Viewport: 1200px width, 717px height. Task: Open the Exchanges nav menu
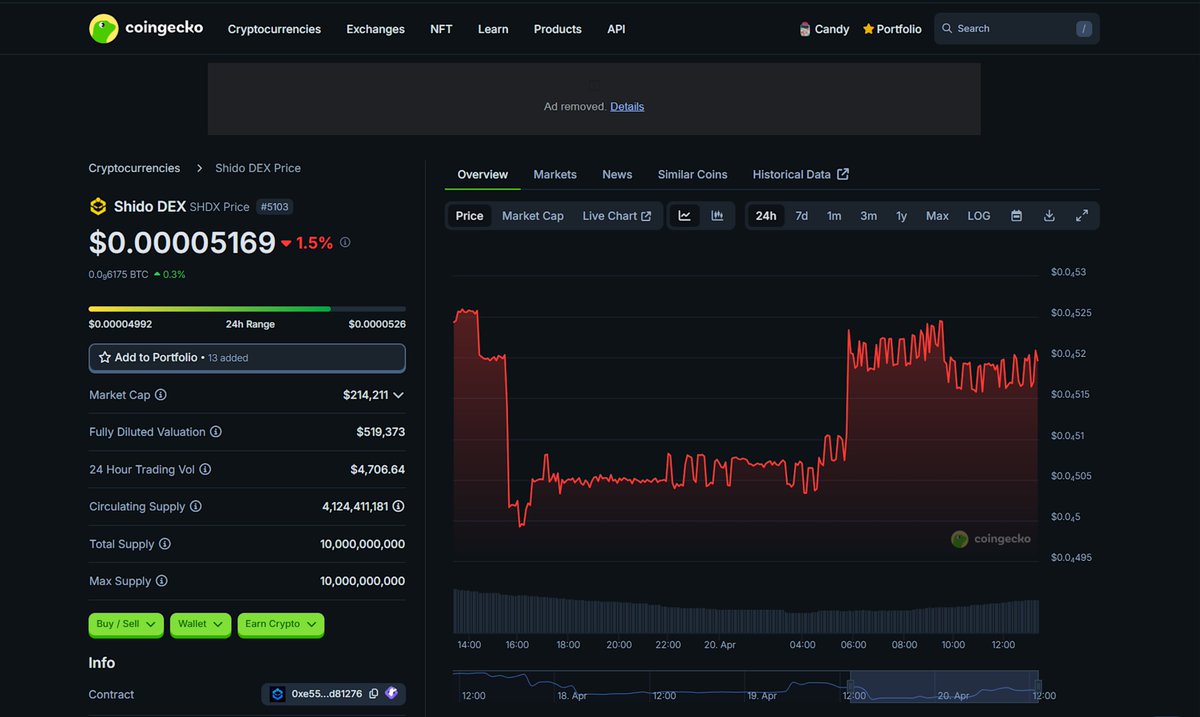click(x=375, y=29)
